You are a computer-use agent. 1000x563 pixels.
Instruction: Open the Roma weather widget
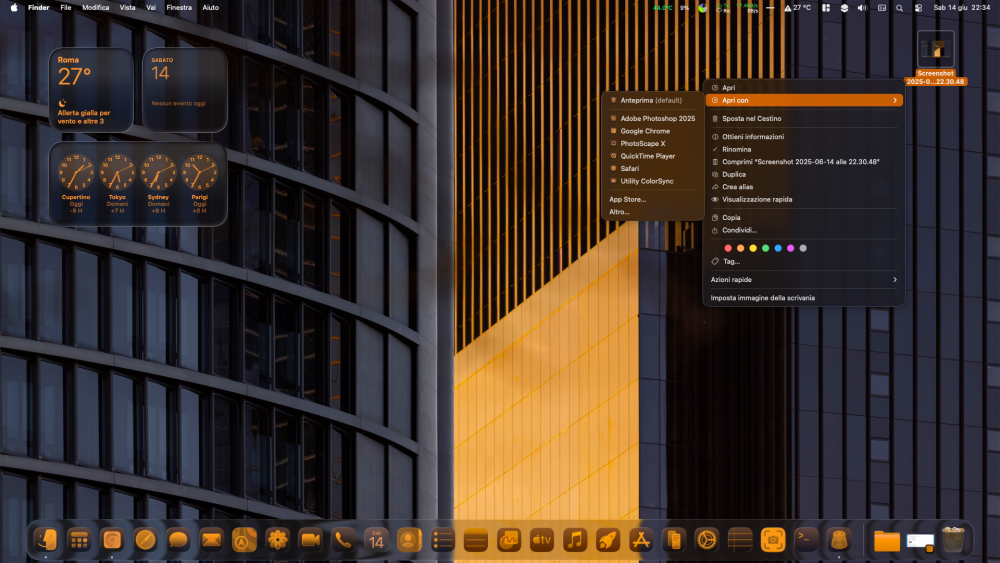coord(91,90)
